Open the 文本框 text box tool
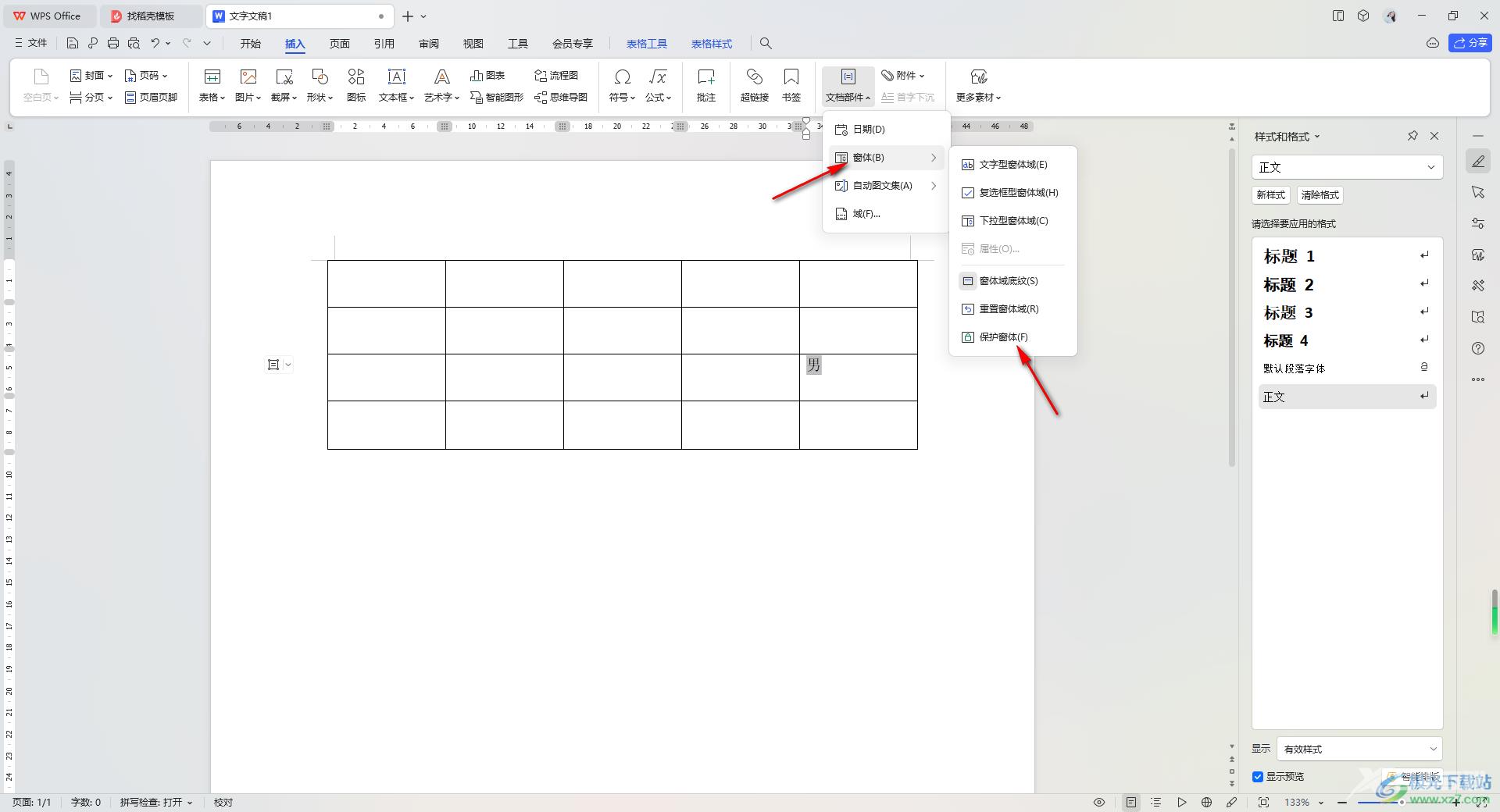The image size is (1500, 812). (x=396, y=86)
